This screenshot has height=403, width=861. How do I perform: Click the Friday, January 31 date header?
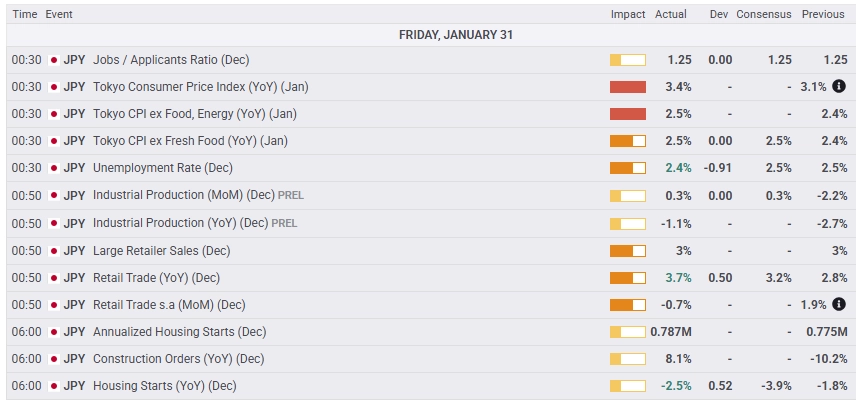(456, 35)
